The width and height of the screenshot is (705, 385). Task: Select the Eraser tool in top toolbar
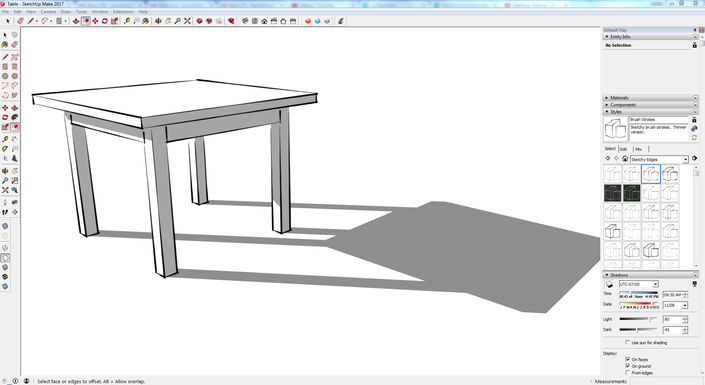[21, 21]
